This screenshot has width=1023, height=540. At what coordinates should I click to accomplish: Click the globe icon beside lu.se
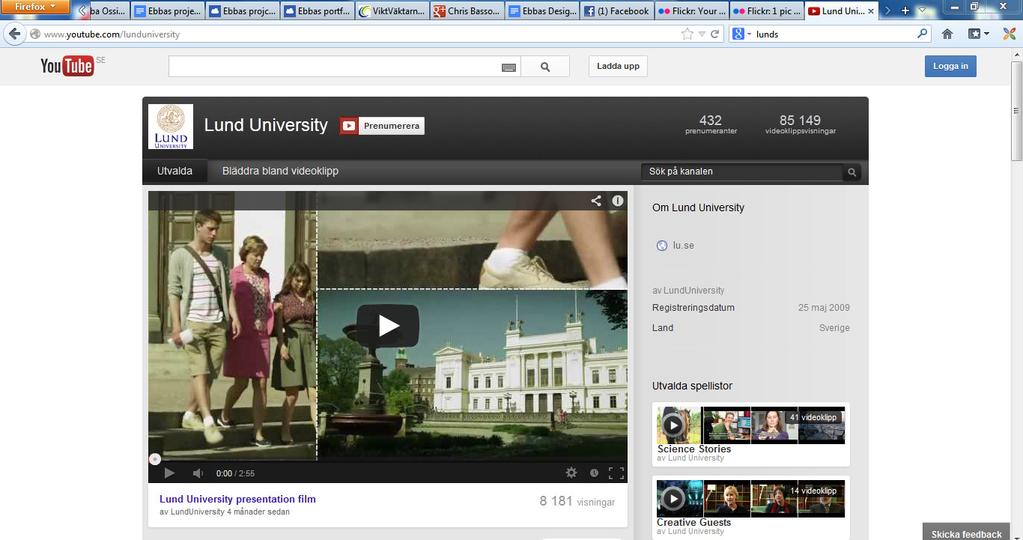[662, 245]
